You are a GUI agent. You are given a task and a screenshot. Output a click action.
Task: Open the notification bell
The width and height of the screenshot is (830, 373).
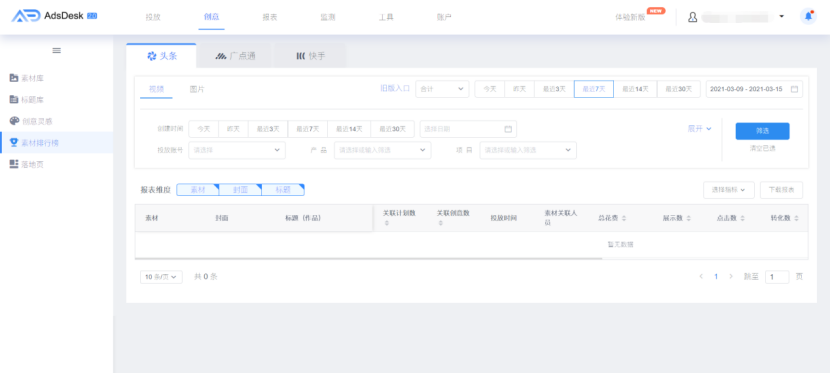808,16
